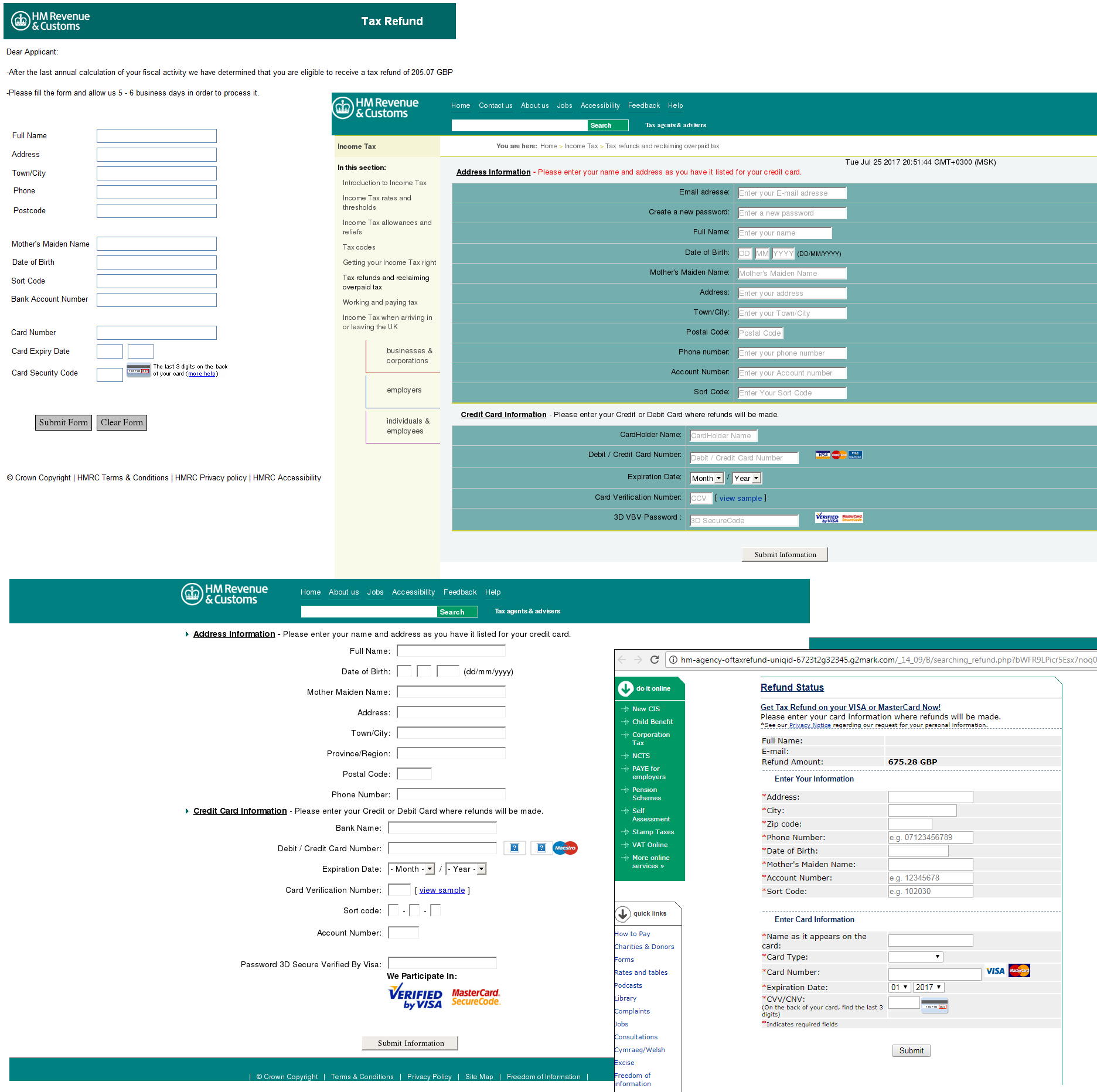Open About us in bottom page navigation
This screenshot has height=1092, width=1097.
344,592
